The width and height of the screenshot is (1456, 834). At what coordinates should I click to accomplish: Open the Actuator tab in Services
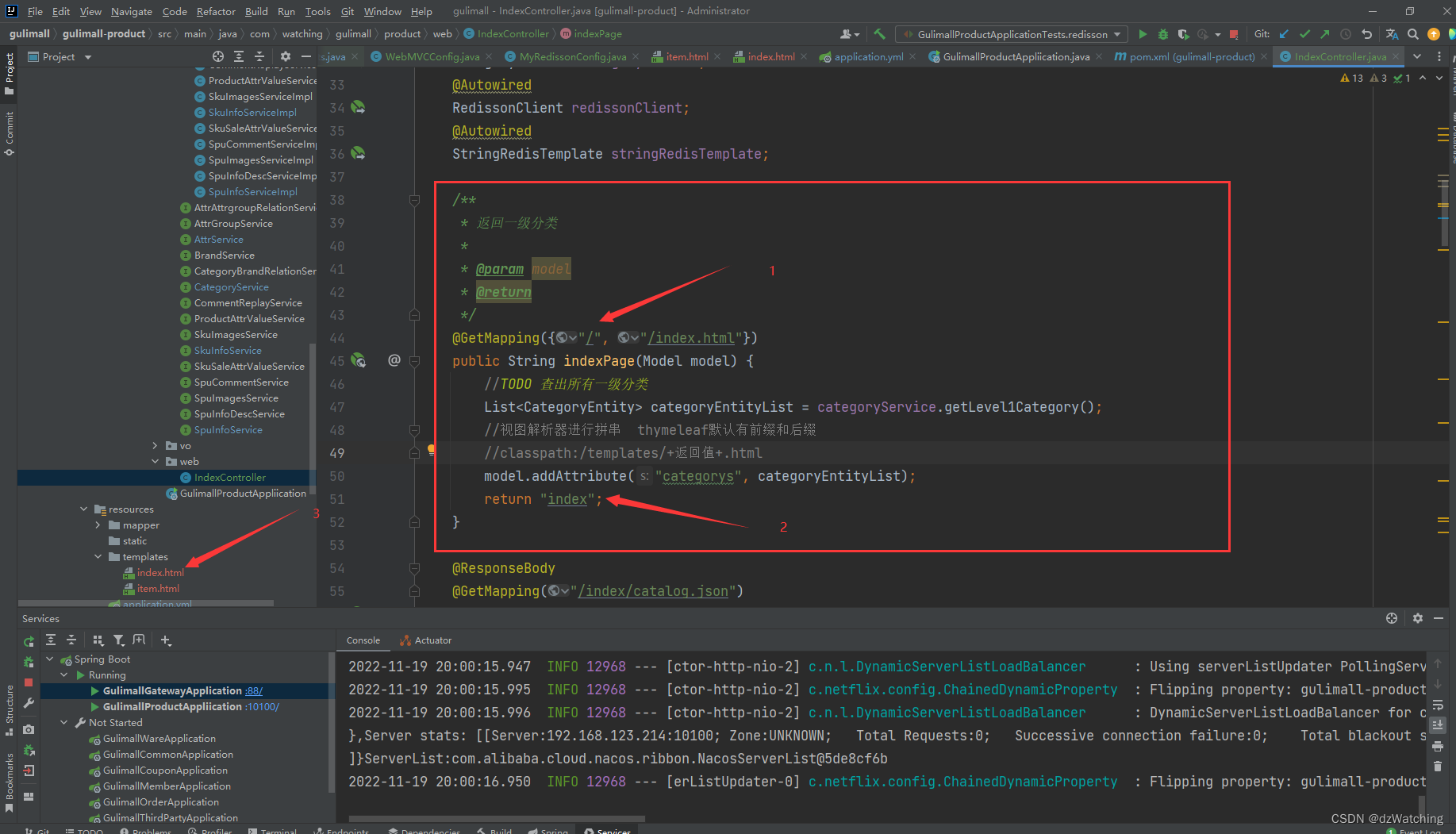[426, 640]
